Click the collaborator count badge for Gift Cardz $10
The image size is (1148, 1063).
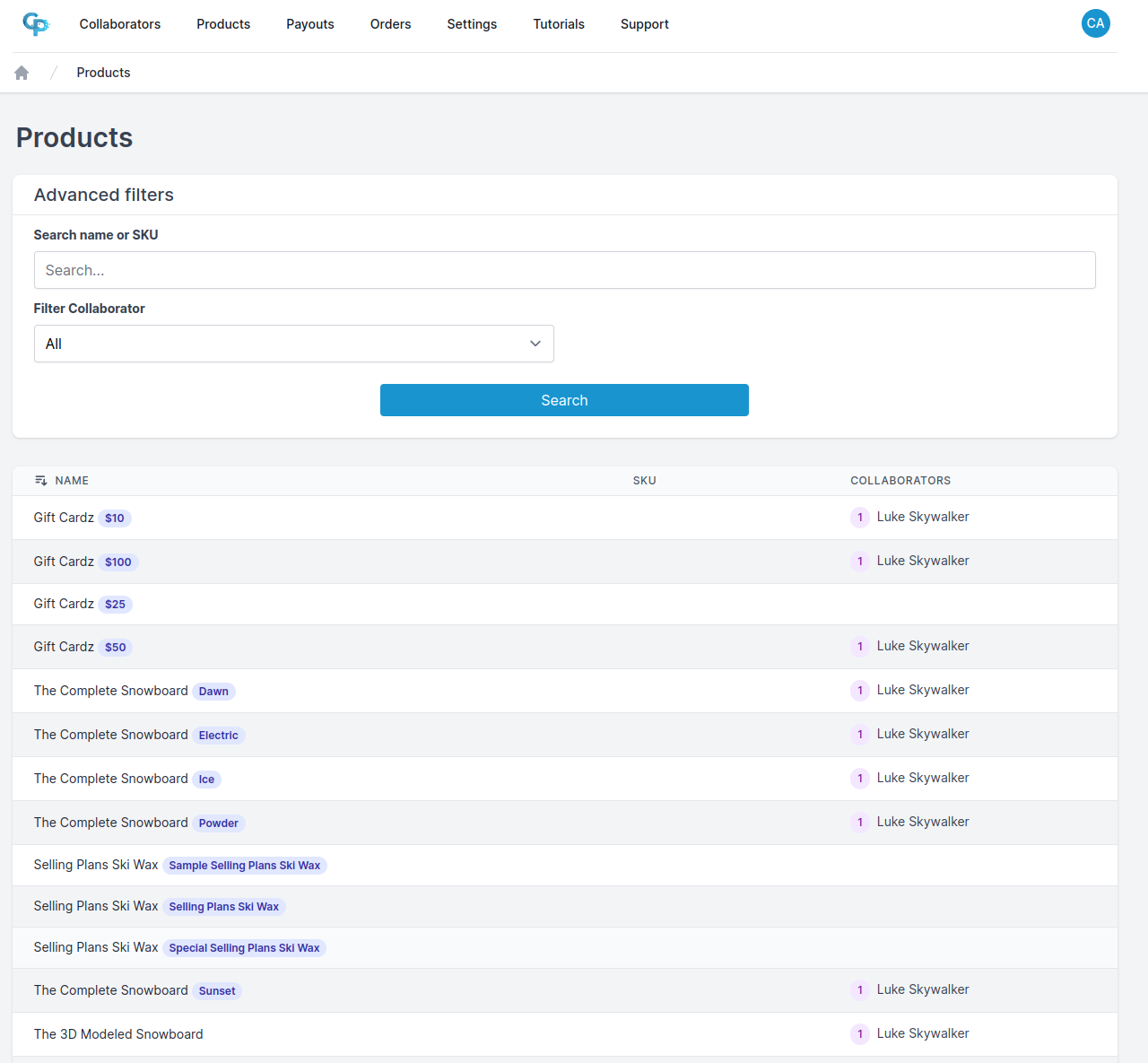pos(859,517)
